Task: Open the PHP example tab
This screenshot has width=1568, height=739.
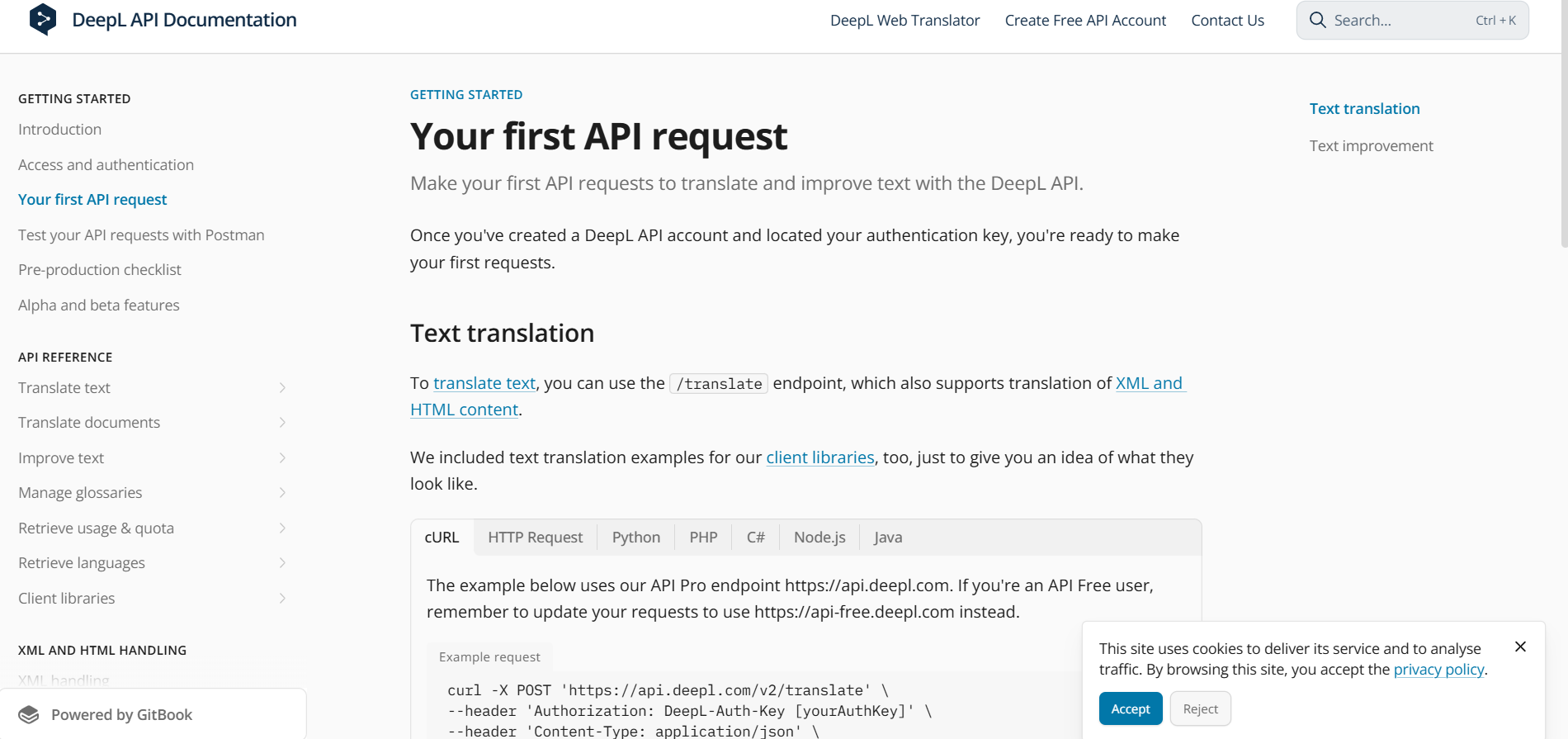Action: pos(703,538)
